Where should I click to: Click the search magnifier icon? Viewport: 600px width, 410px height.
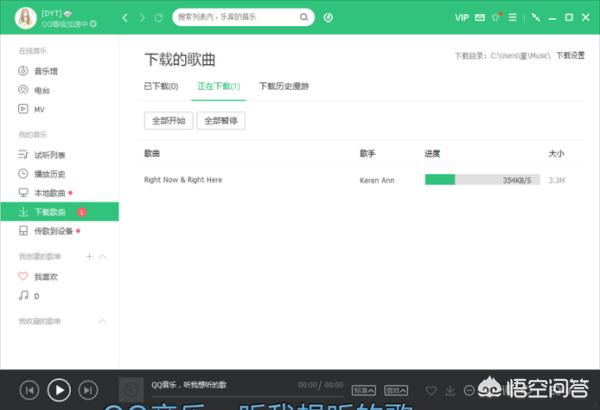300,17
